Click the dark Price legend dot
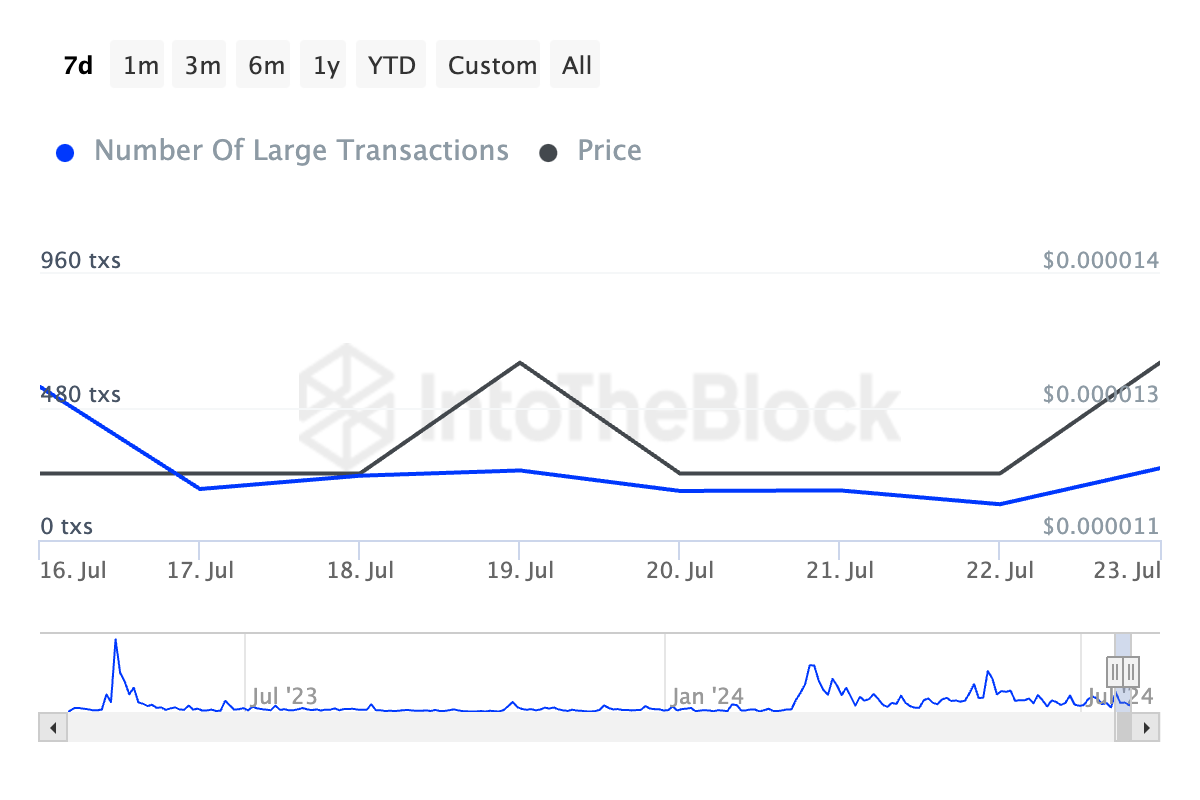This screenshot has height=800, width=1200. (x=548, y=153)
